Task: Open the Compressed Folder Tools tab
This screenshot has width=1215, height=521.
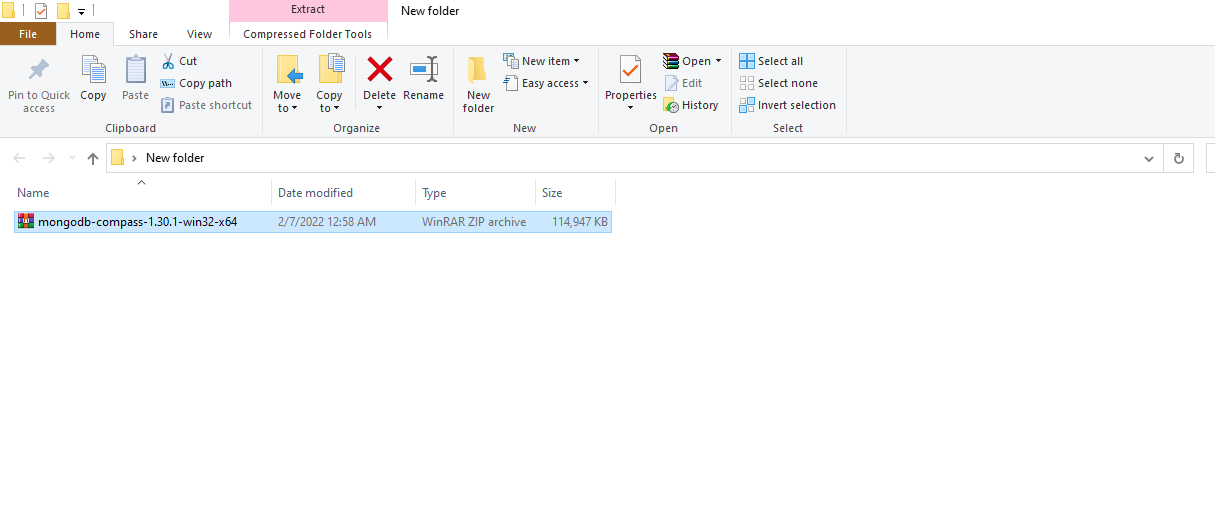Action: pyautogui.click(x=308, y=34)
